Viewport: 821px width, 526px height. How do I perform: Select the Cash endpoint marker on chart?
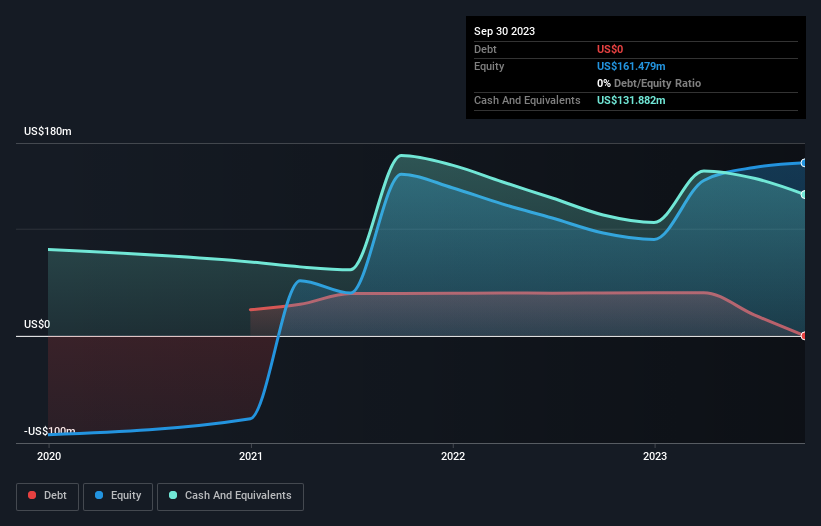point(804,195)
